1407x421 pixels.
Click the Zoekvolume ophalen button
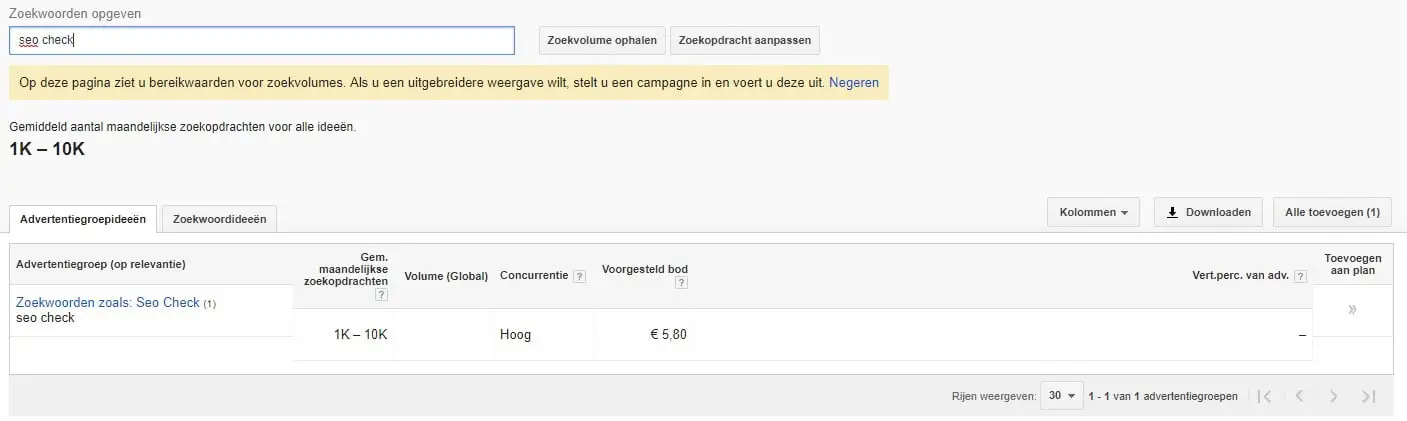602,40
